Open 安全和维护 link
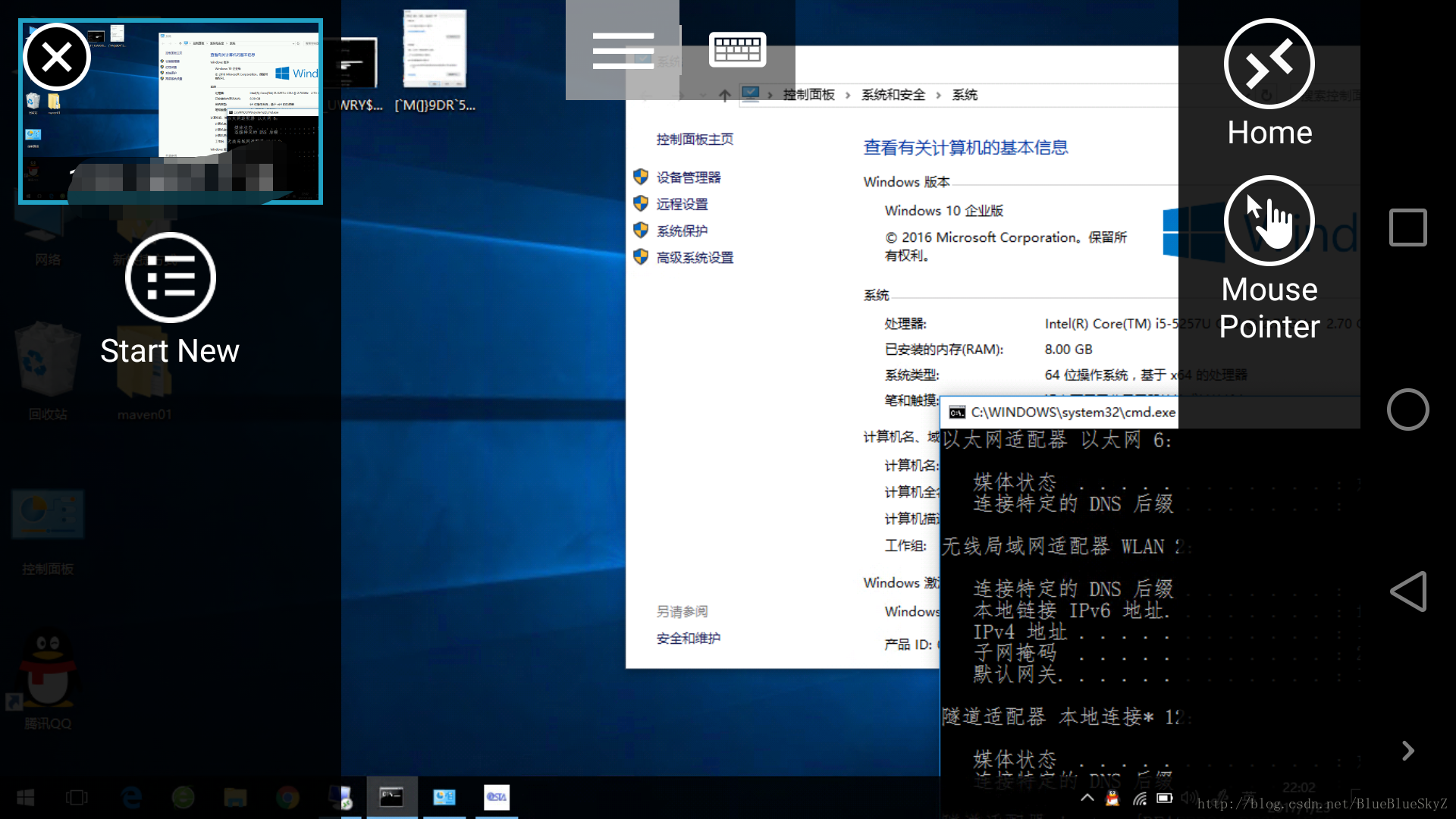The height and width of the screenshot is (819, 1456). (x=689, y=639)
